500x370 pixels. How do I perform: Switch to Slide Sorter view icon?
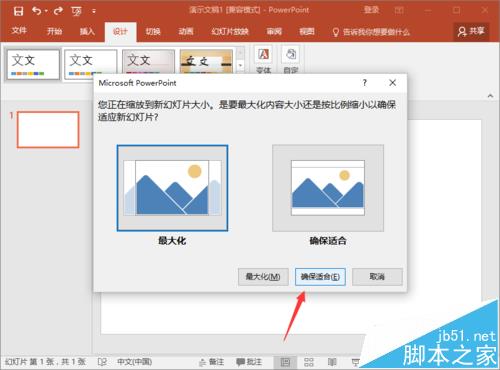point(309,362)
